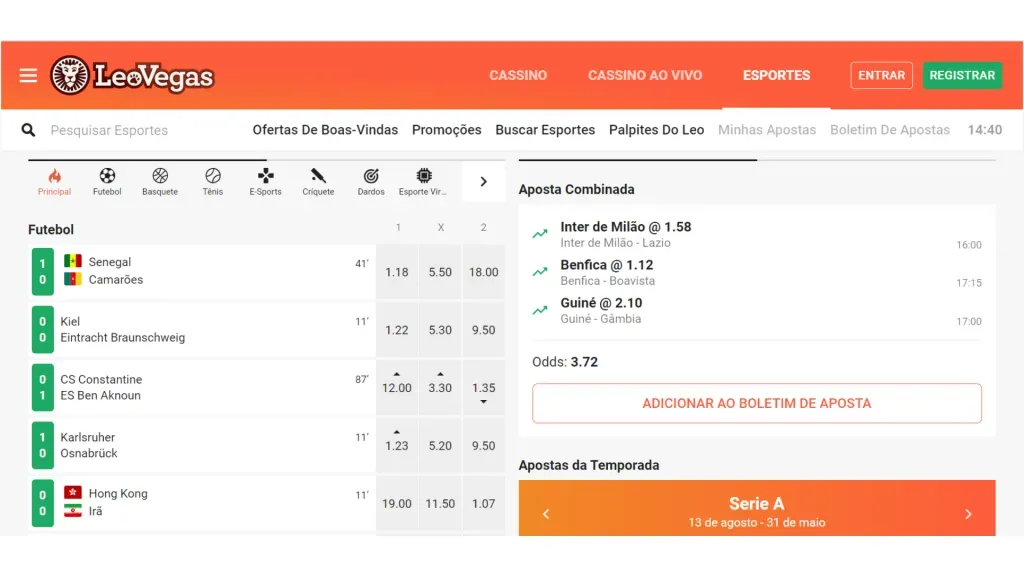Select the Basquete sport icon

pos(160,180)
